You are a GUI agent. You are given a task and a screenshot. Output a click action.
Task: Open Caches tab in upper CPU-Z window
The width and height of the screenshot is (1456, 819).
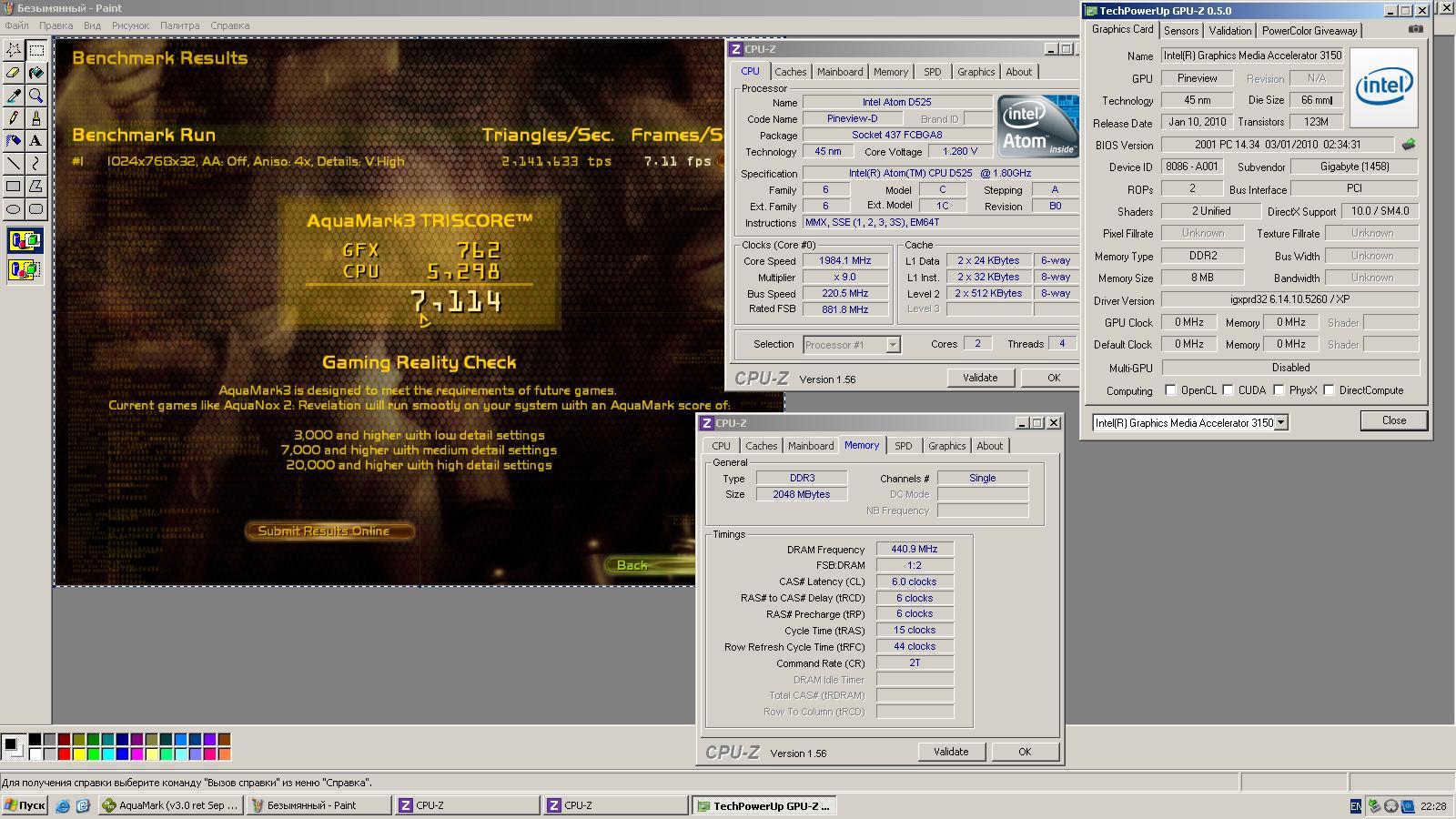pyautogui.click(x=790, y=72)
